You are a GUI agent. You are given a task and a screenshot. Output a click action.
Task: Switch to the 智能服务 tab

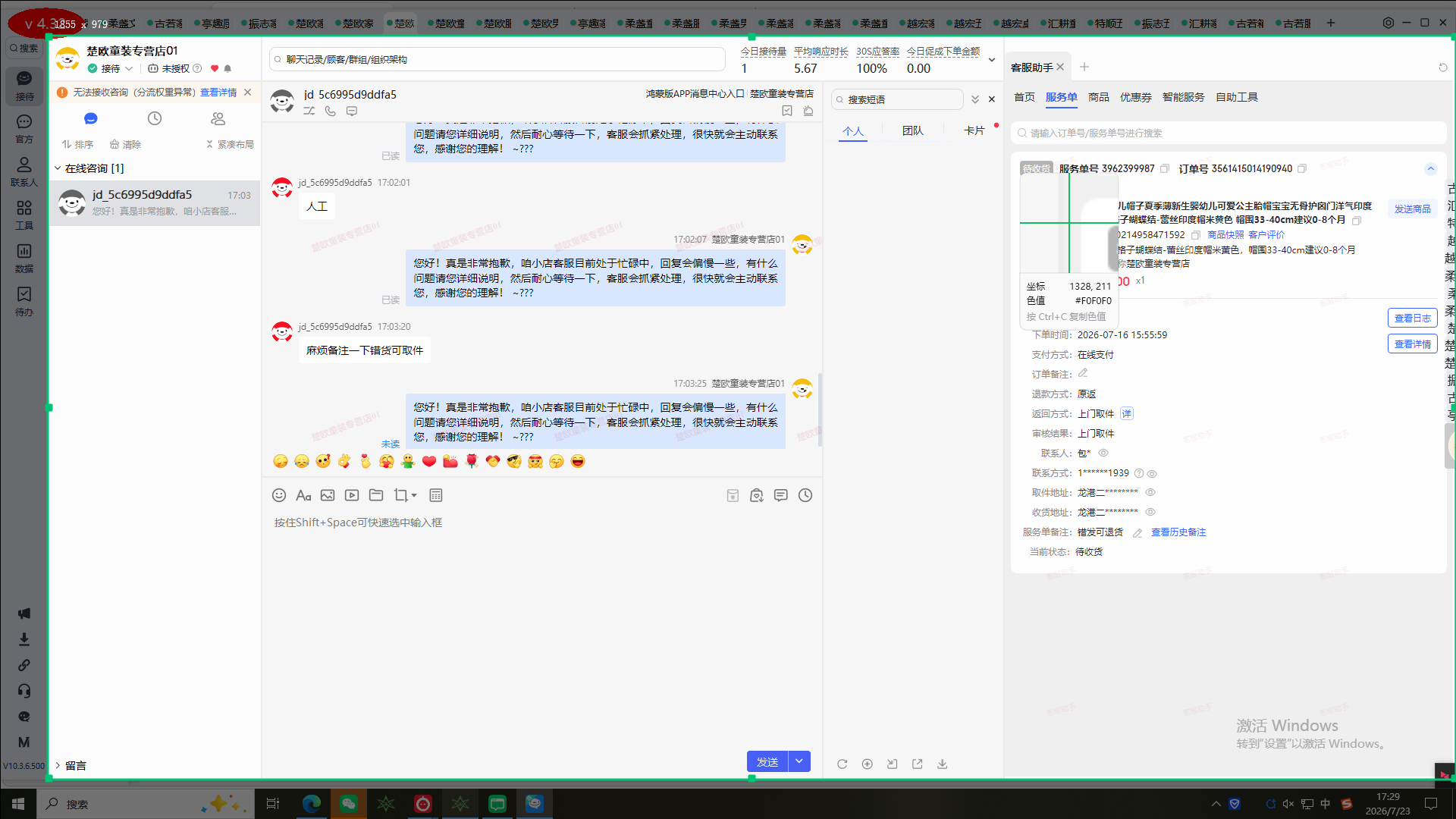(x=1184, y=97)
